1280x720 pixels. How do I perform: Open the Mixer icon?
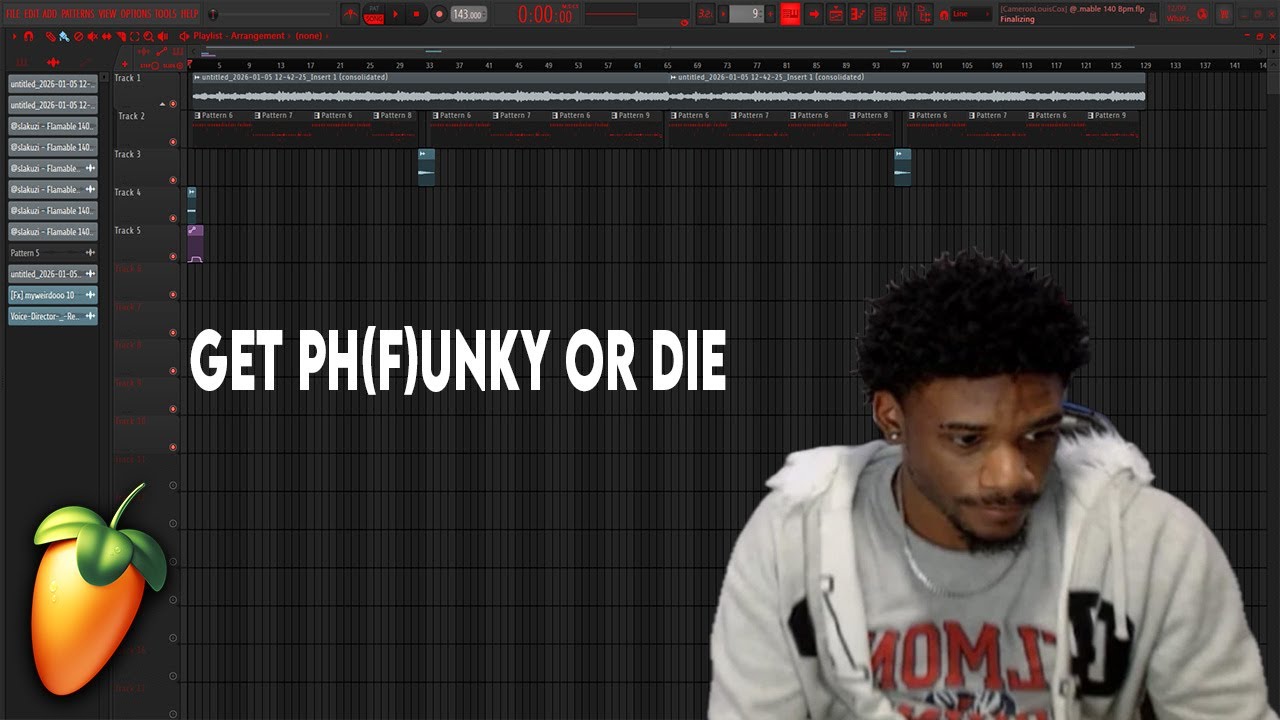(901, 14)
